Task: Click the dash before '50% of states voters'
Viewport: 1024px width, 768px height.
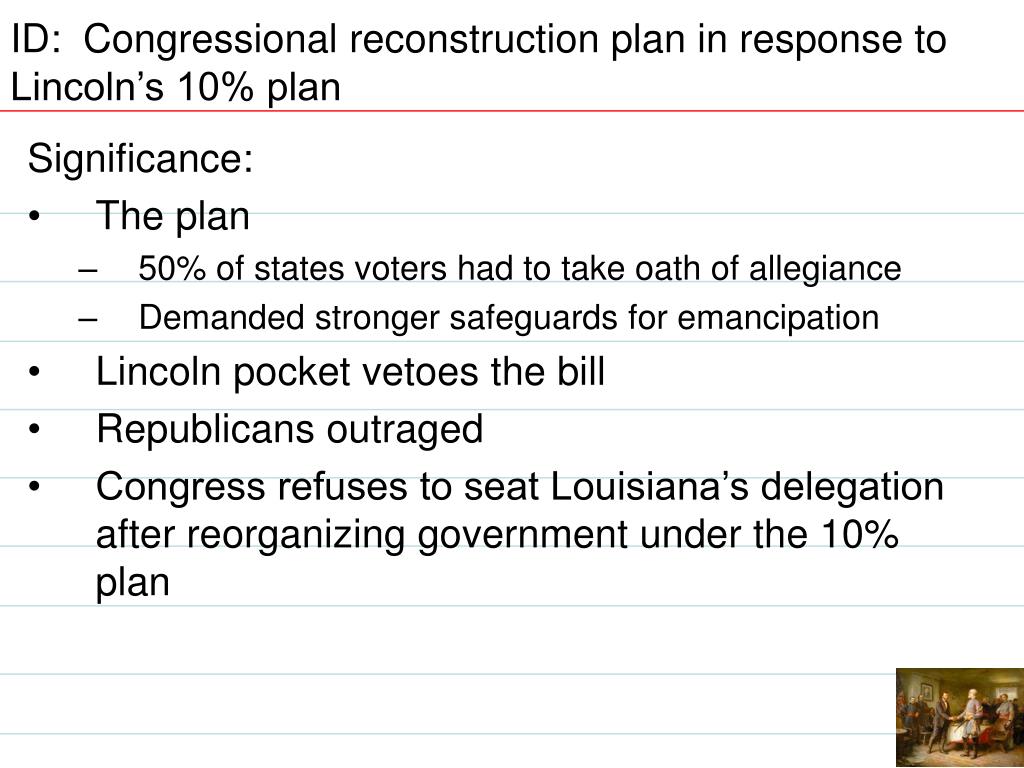Action: click(87, 270)
